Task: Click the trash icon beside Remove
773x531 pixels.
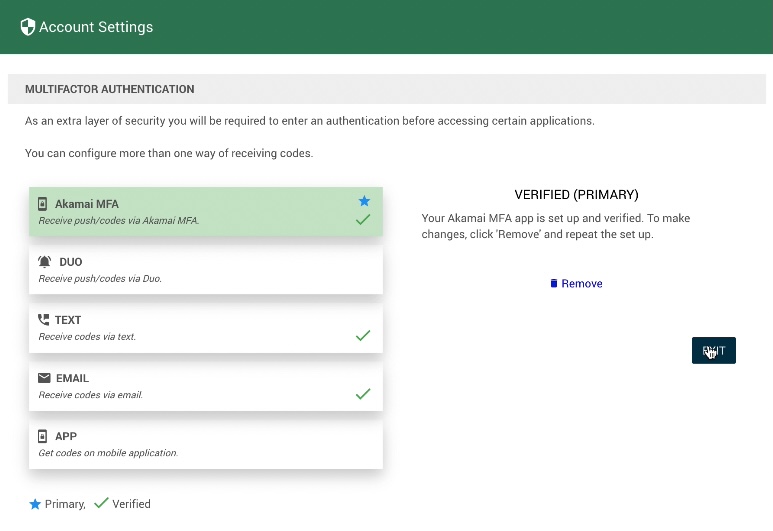Action: click(554, 284)
